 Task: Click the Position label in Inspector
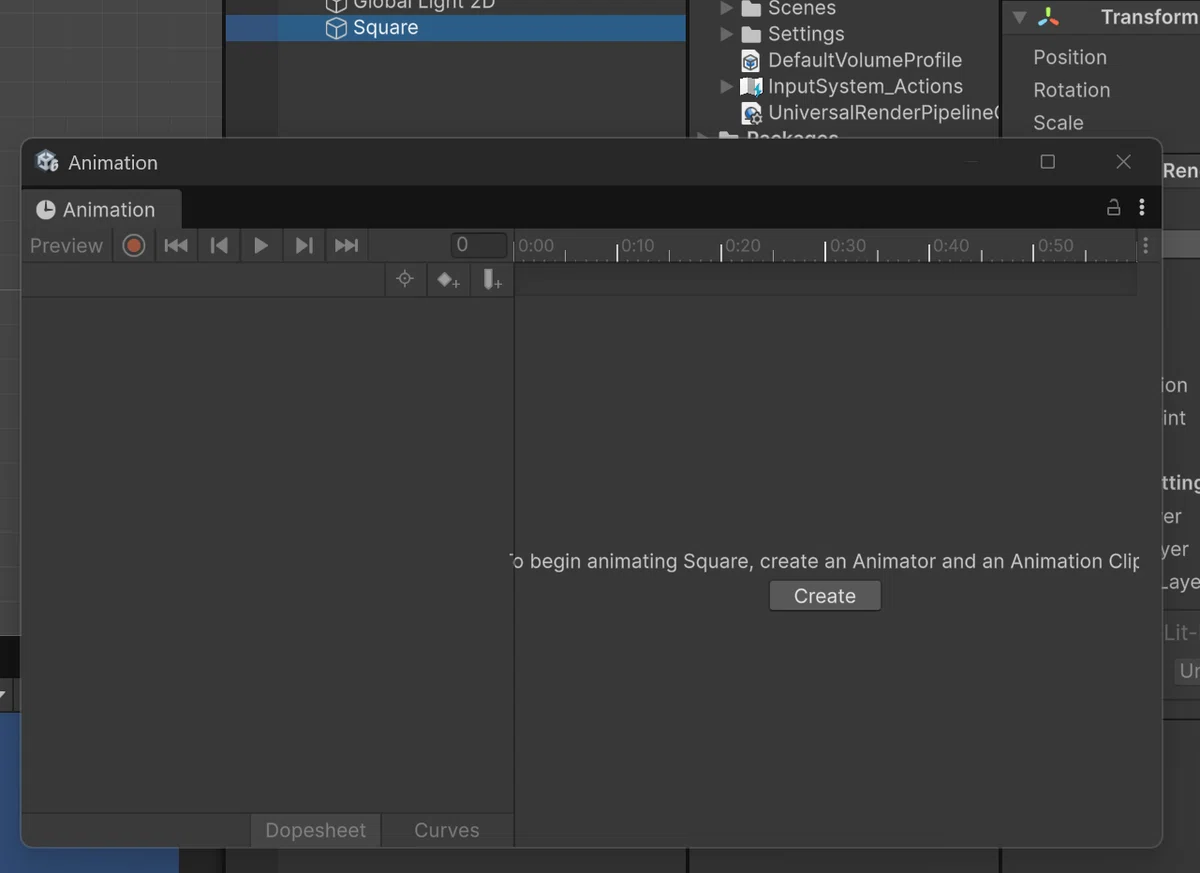(1070, 57)
